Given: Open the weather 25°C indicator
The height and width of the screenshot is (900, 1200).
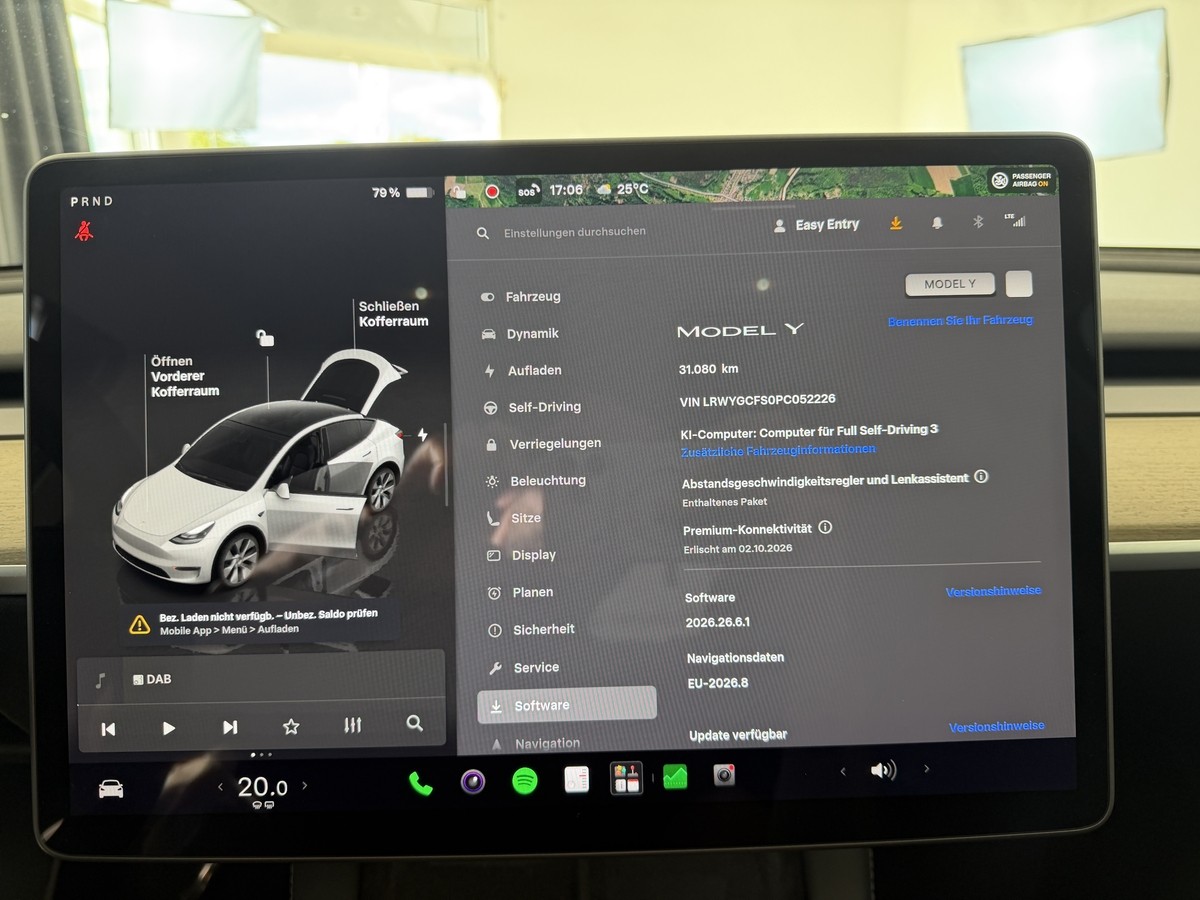Looking at the screenshot, I should pyautogui.click(x=623, y=189).
